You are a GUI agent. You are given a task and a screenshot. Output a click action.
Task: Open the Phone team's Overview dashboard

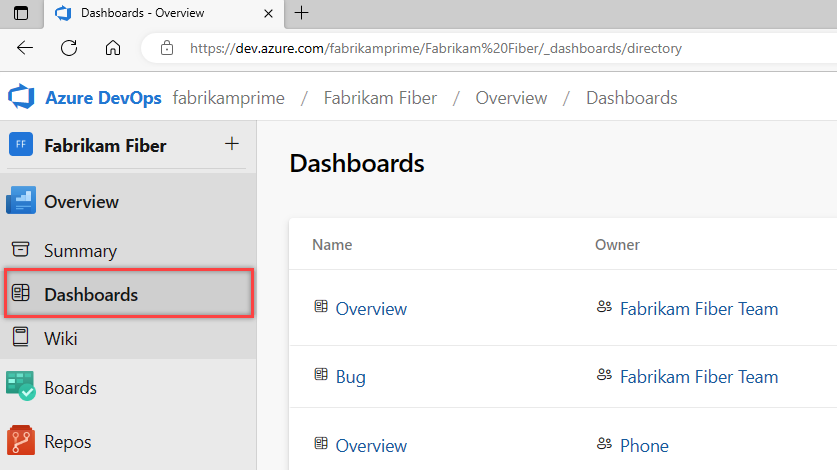pos(371,445)
